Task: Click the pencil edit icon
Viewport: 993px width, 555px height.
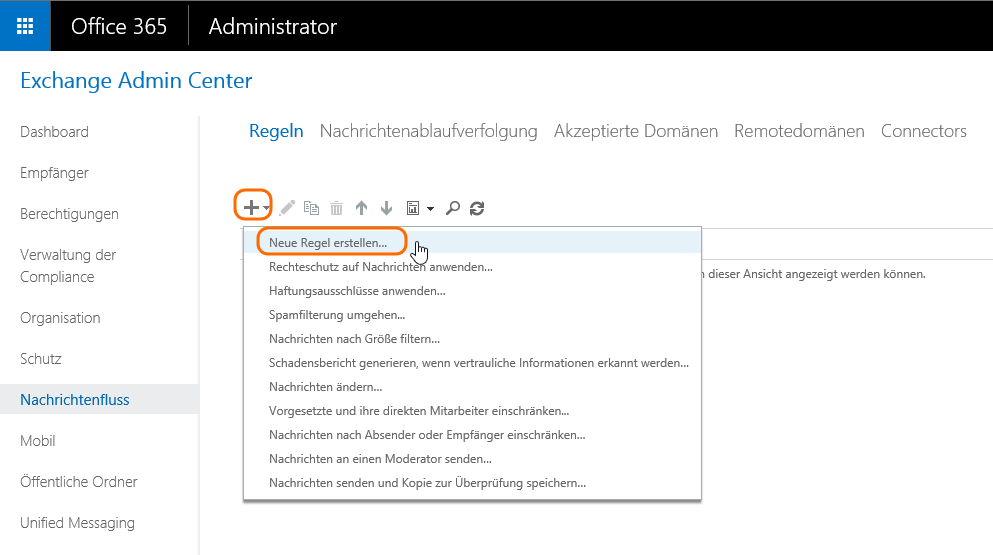Action: [x=287, y=208]
